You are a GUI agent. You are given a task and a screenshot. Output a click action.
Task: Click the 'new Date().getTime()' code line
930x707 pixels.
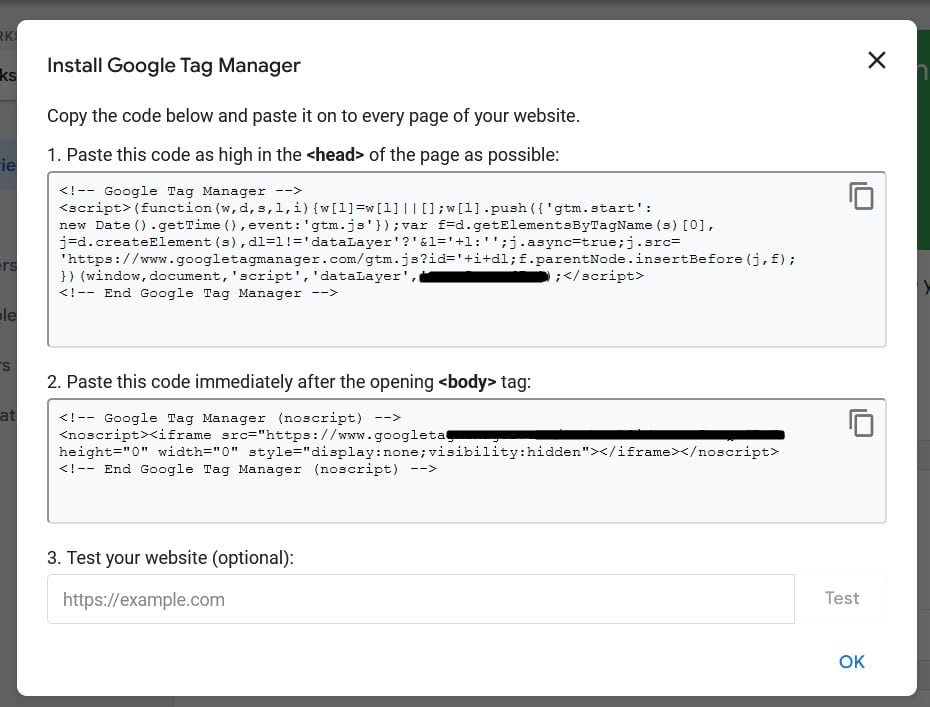pos(387,225)
